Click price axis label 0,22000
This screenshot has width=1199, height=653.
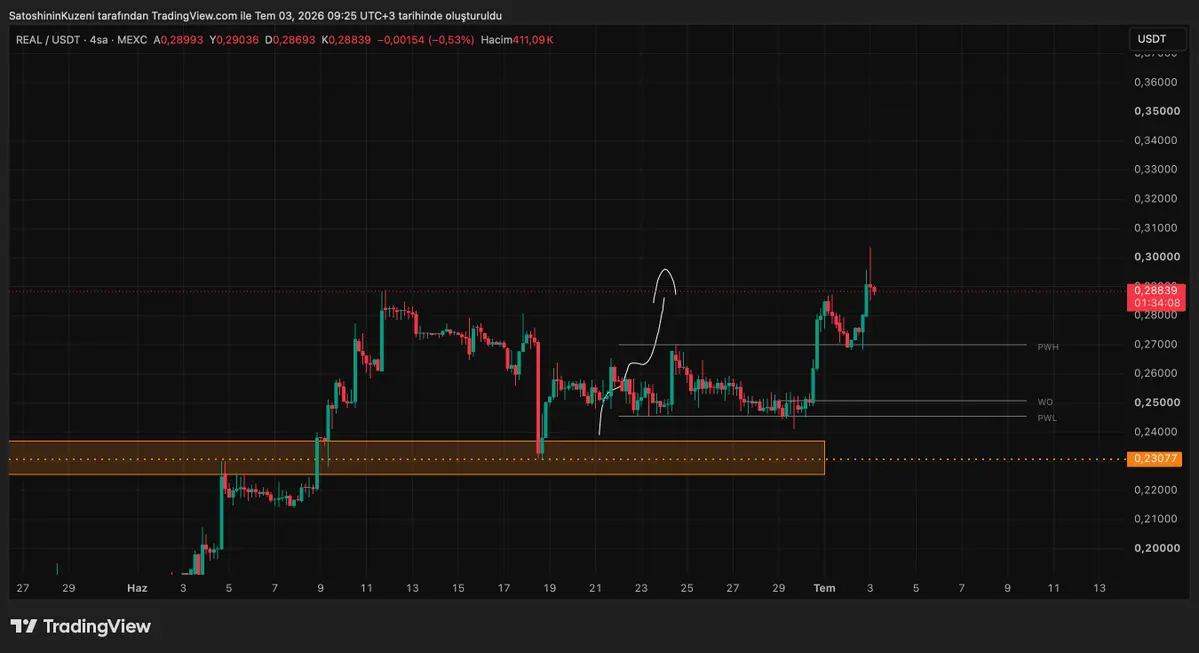coord(1155,489)
